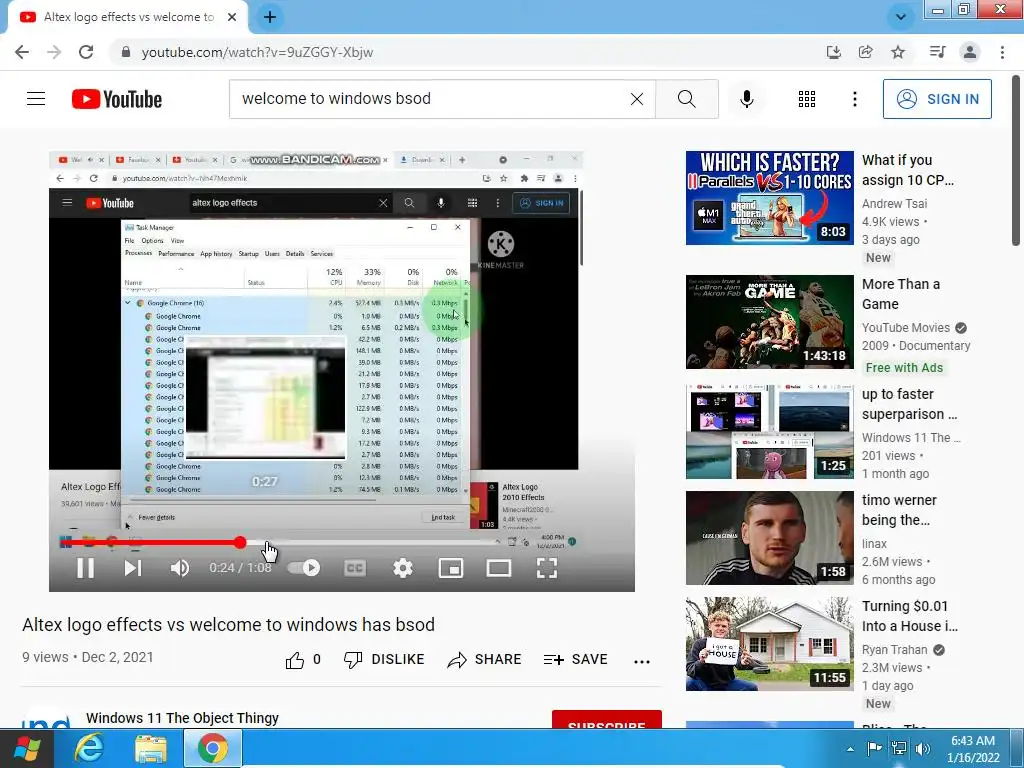
Task: Open the tab search dropdown arrow
Action: coord(901,17)
